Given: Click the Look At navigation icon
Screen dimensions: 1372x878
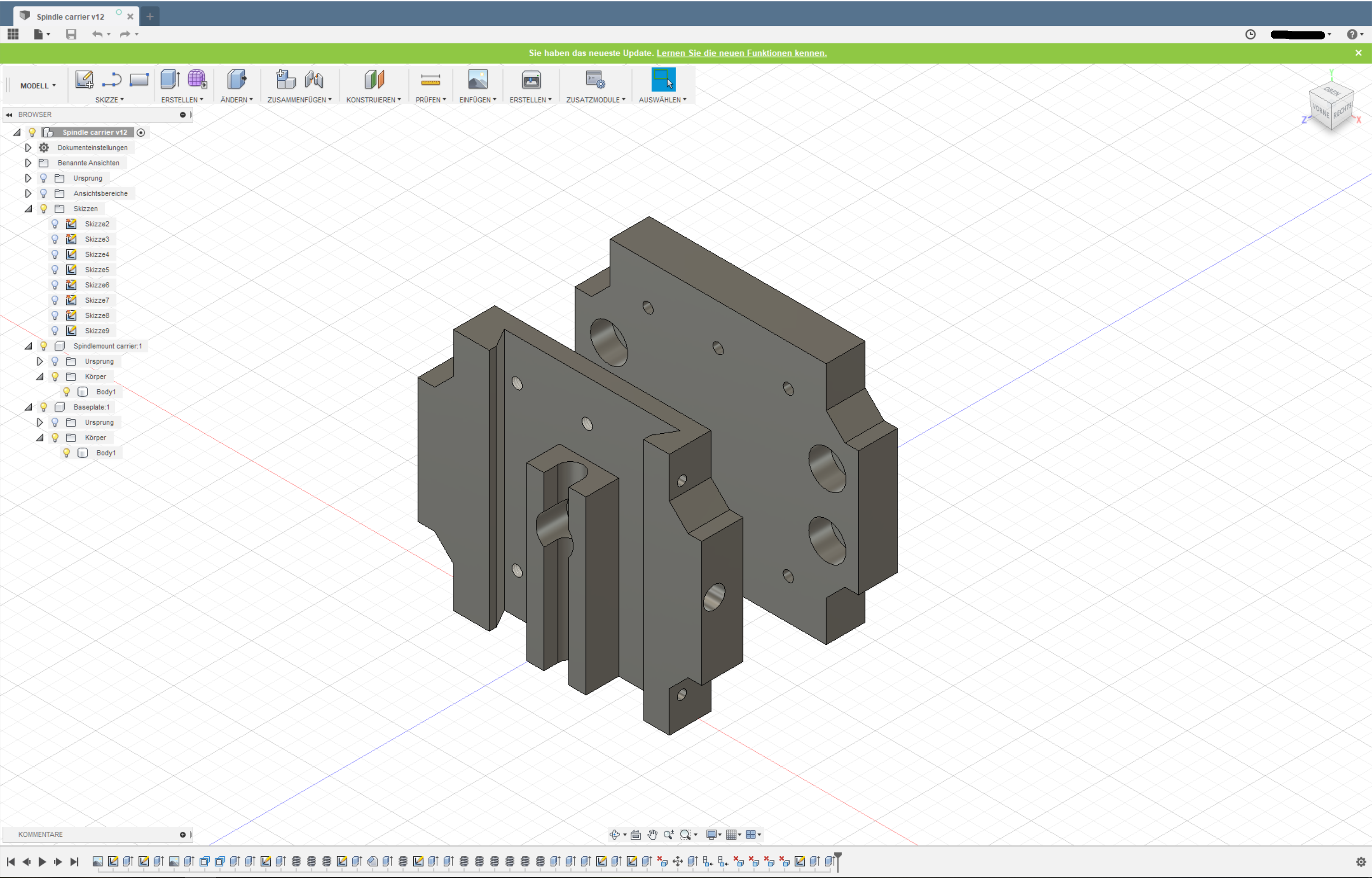Looking at the screenshot, I should tap(635, 835).
